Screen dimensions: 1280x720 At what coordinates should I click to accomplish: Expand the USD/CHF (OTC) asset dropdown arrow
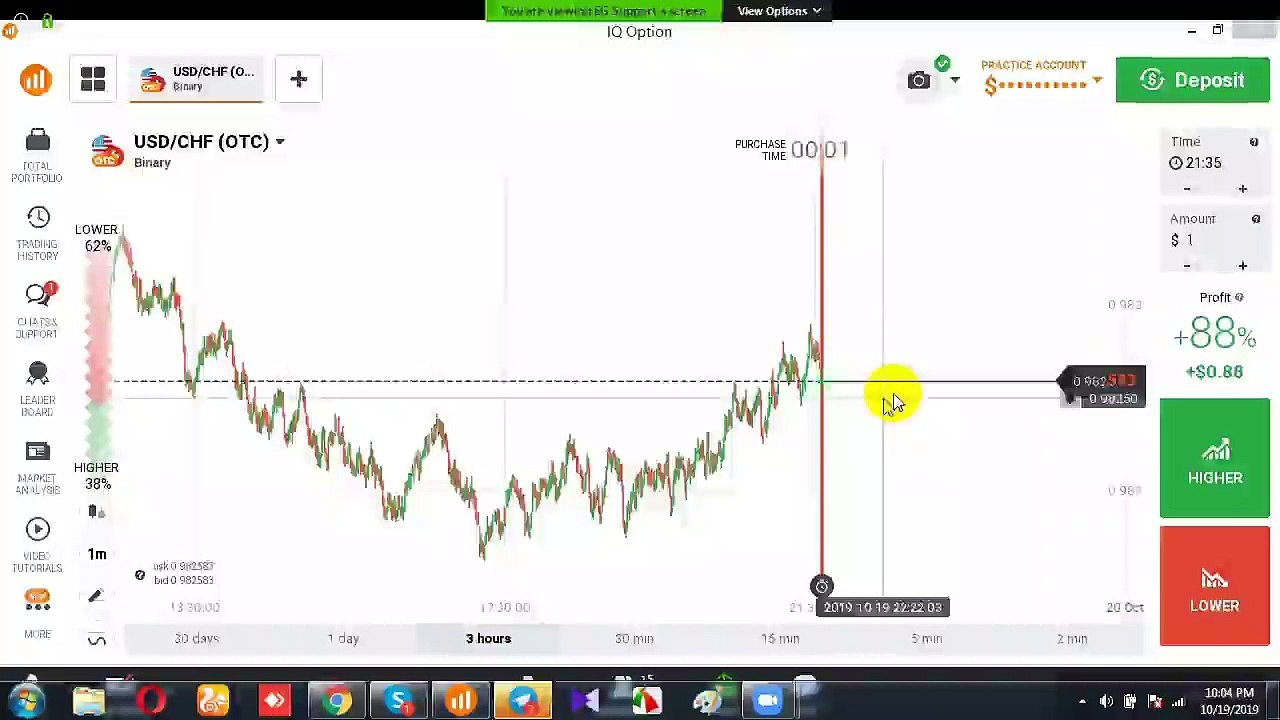pyautogui.click(x=279, y=142)
